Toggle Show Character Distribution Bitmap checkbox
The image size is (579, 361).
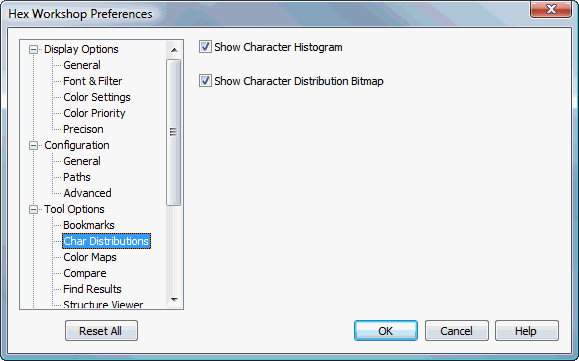pyautogui.click(x=205, y=81)
